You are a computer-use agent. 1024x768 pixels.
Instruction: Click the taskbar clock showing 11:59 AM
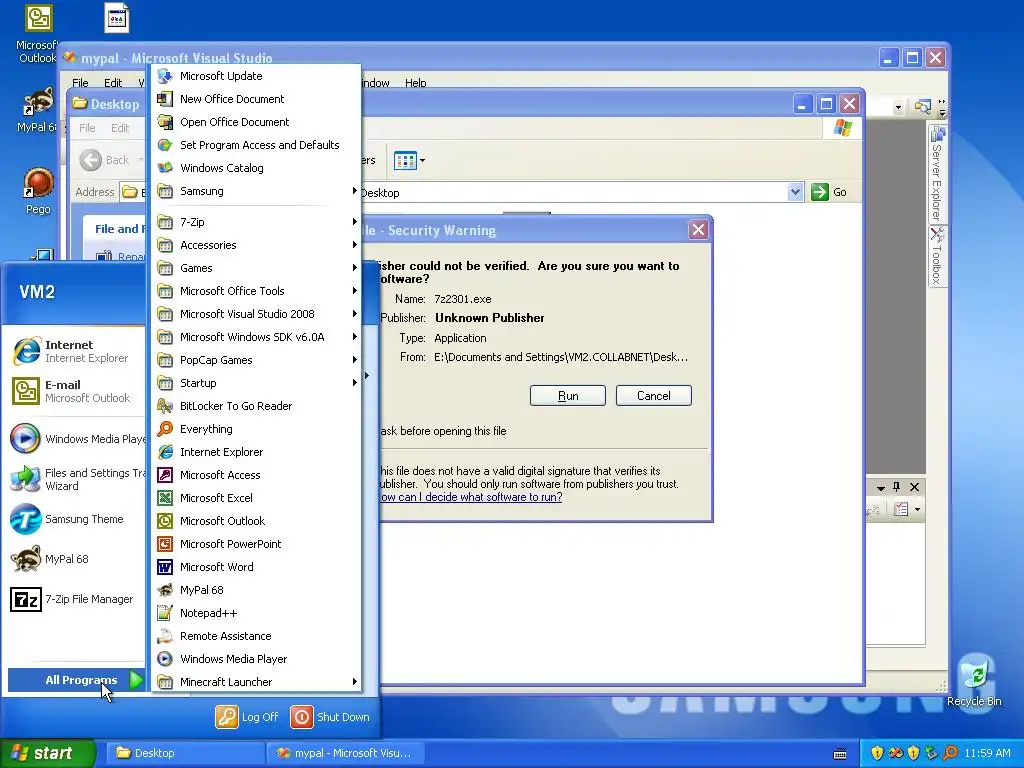point(987,753)
